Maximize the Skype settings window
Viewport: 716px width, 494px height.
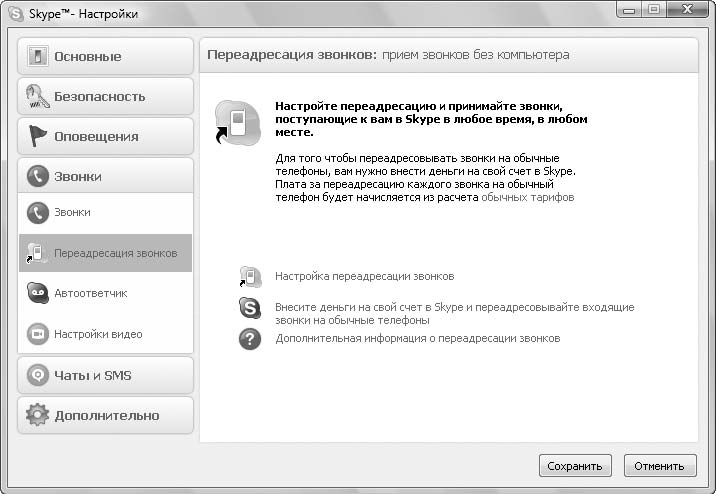654,10
